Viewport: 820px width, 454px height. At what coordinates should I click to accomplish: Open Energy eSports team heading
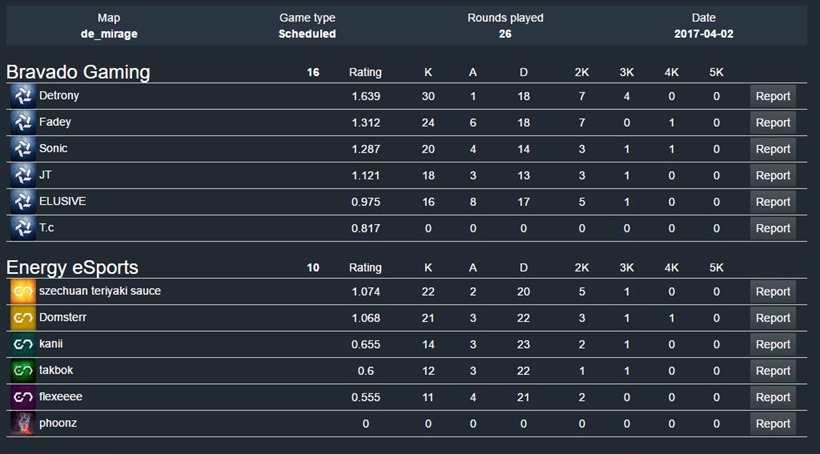(72, 268)
